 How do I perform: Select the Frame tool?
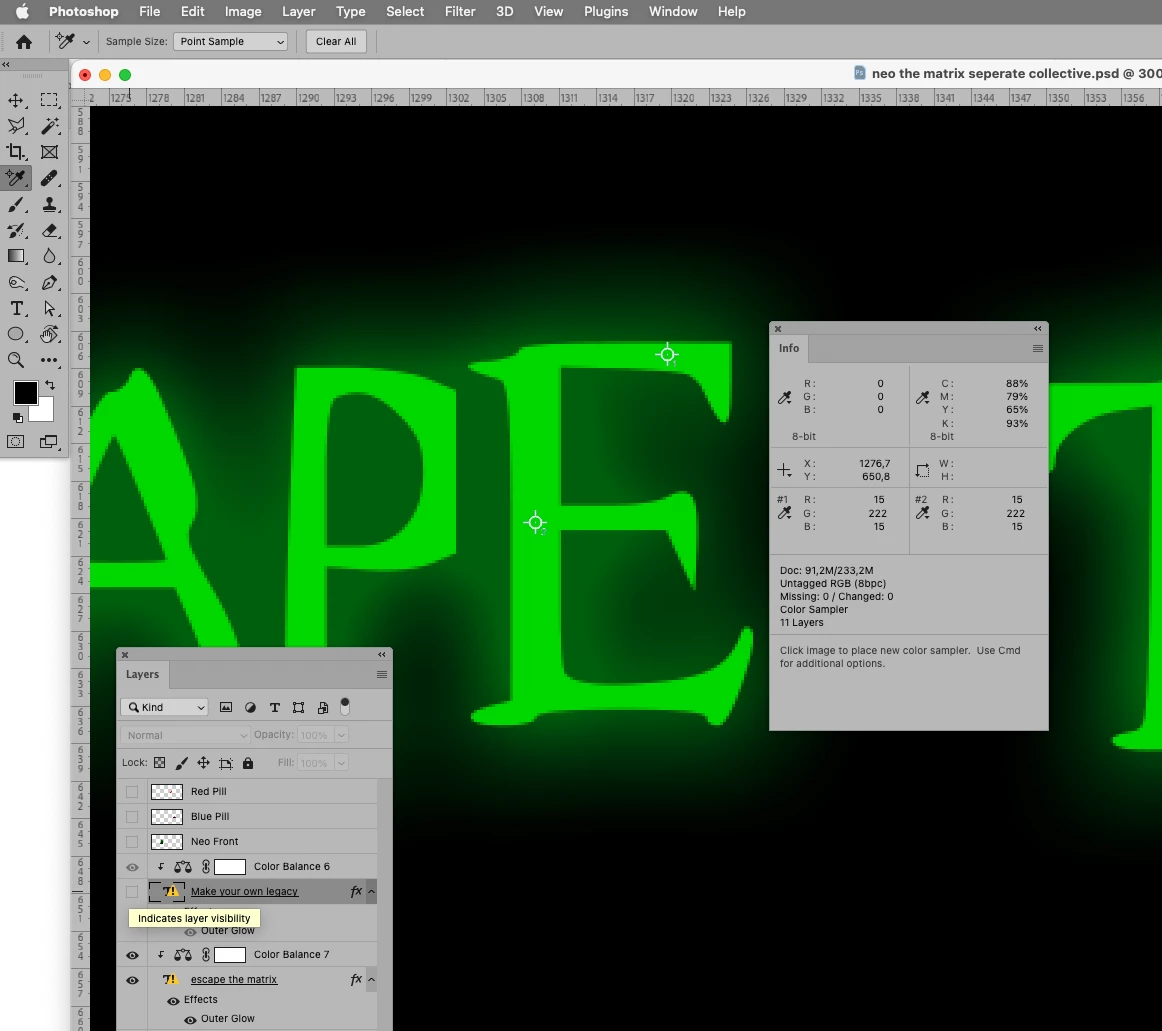pos(49,152)
